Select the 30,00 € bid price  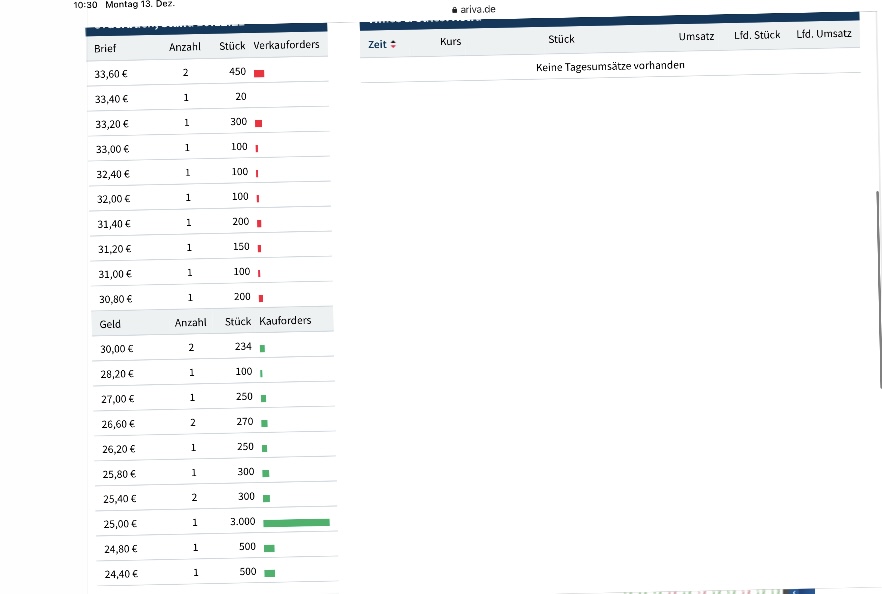click(117, 349)
